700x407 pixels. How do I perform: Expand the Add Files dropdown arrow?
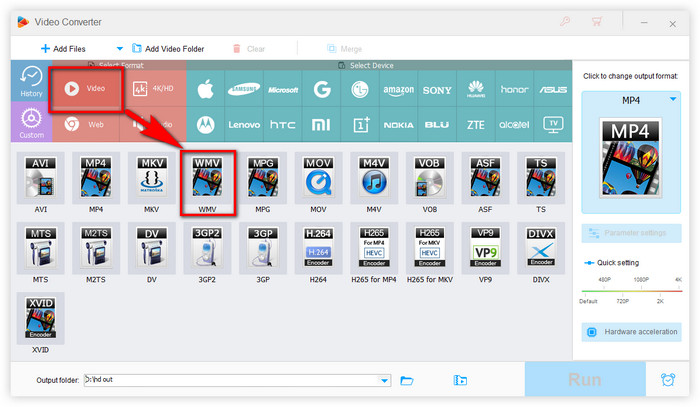[119, 49]
